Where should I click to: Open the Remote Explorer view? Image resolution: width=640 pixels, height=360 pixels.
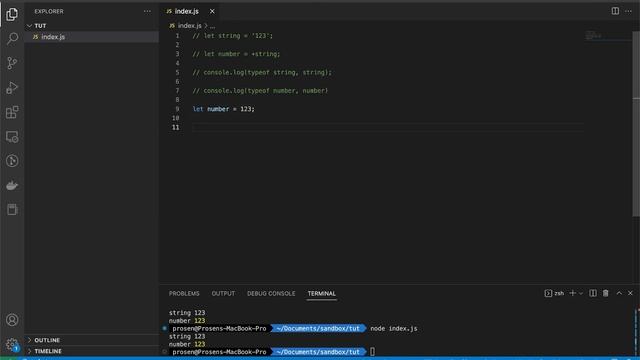[12, 137]
